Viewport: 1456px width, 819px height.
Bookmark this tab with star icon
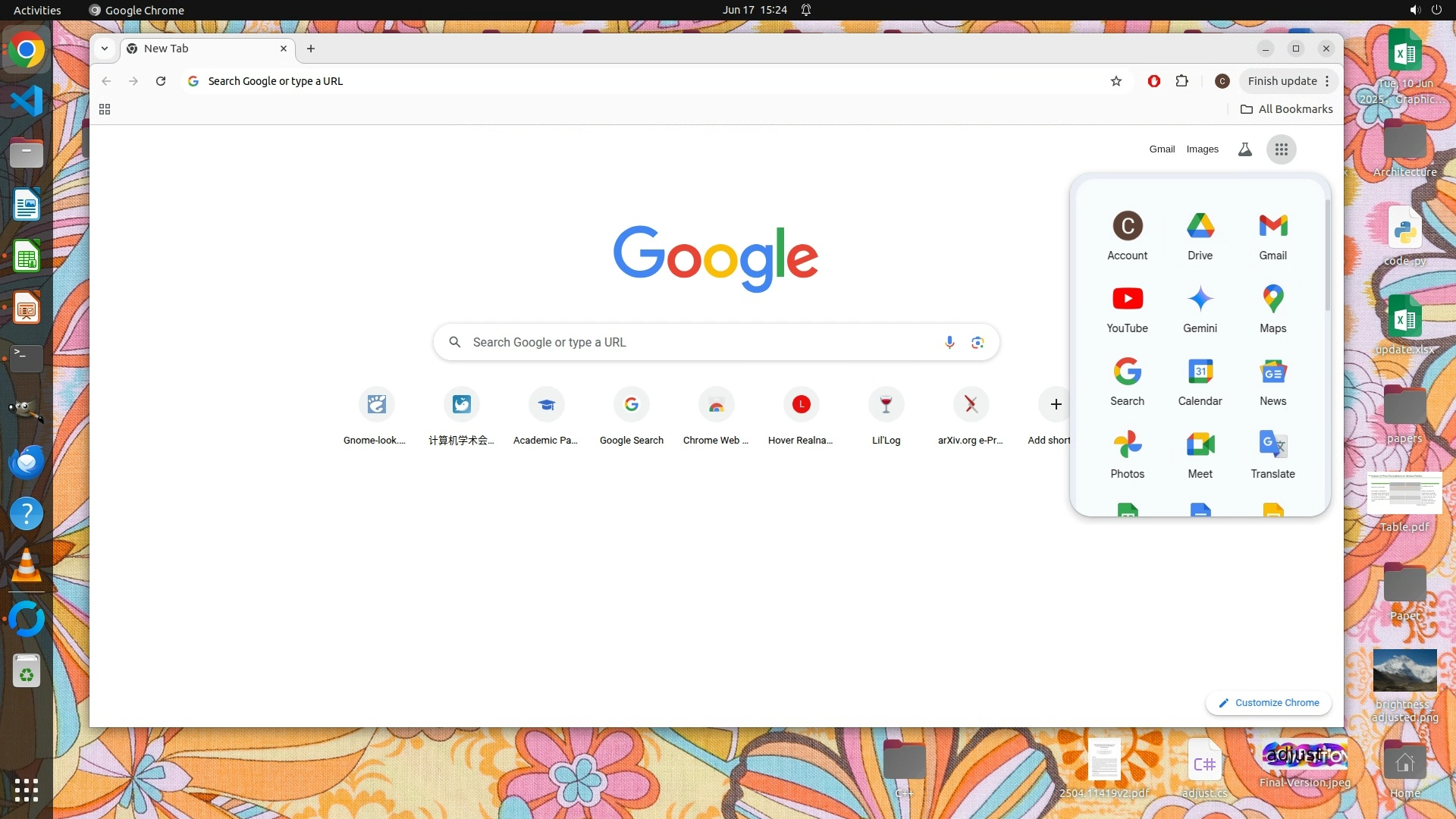point(1116,81)
